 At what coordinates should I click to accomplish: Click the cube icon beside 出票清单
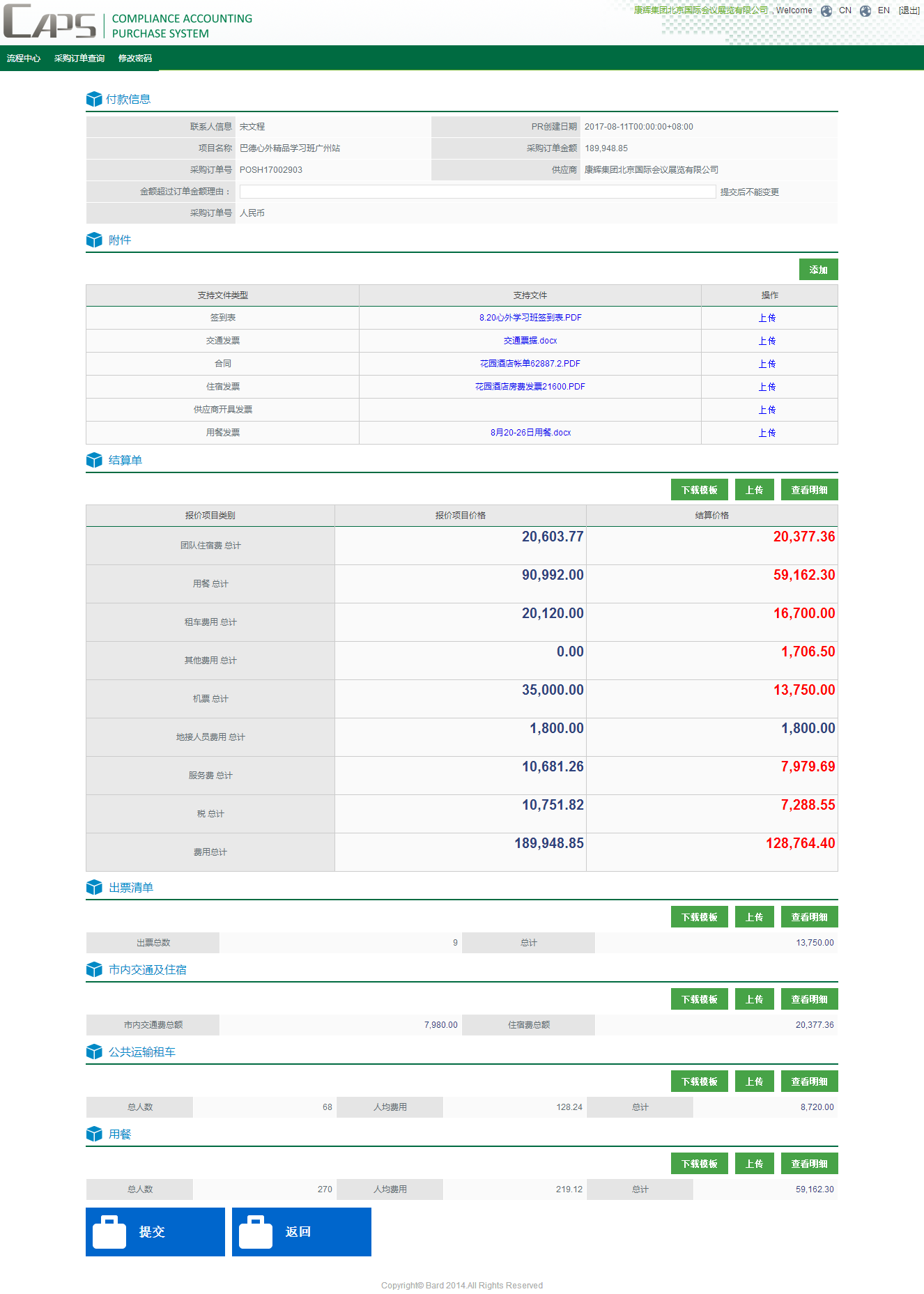(94, 887)
